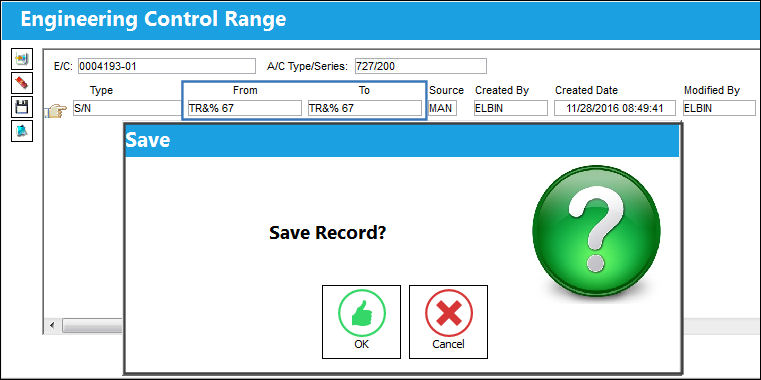Click the exit door icon in the side toolbar

point(22,131)
